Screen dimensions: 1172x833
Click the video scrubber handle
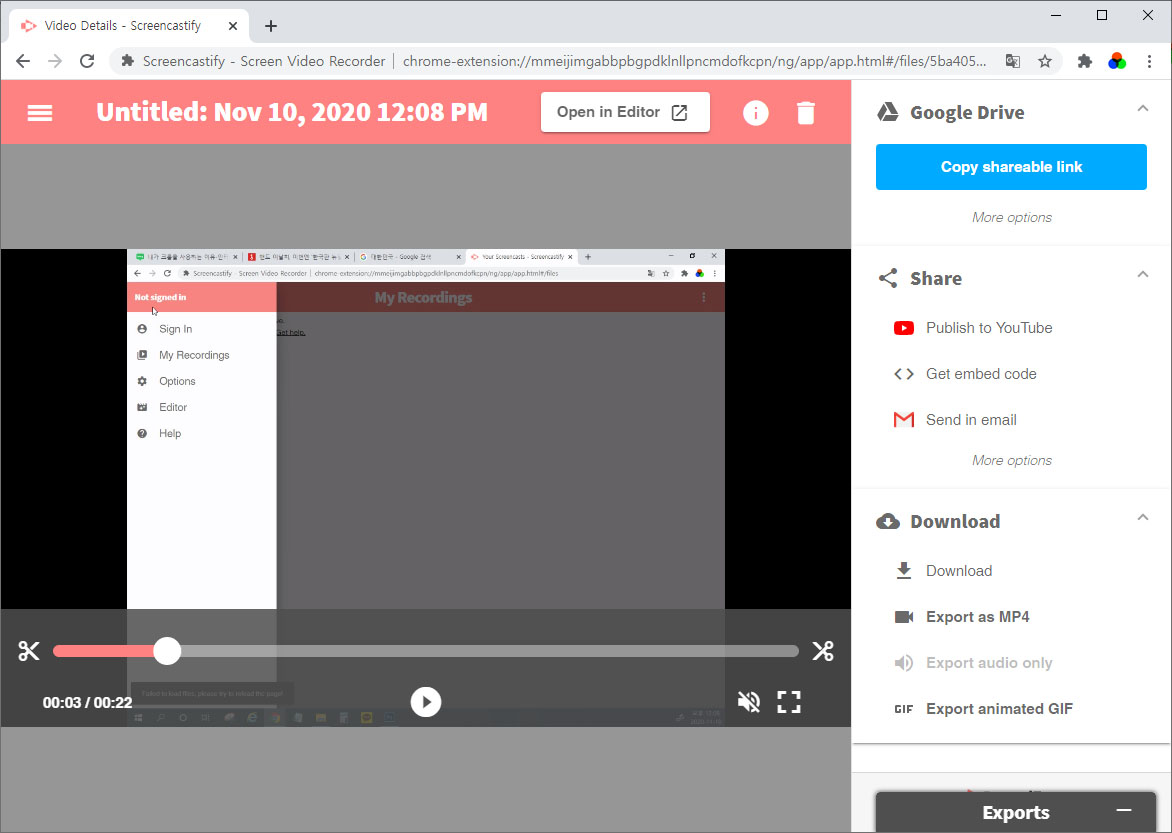tap(167, 651)
